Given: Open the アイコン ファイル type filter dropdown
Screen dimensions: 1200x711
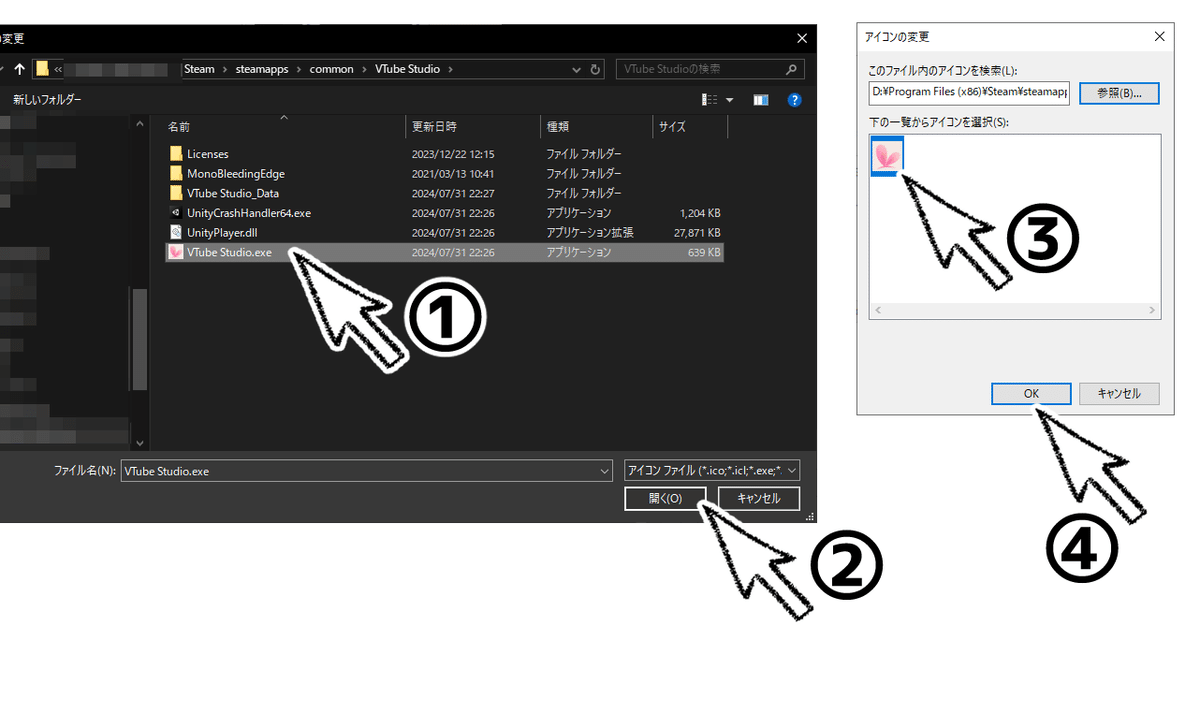Looking at the screenshot, I should coord(711,471).
